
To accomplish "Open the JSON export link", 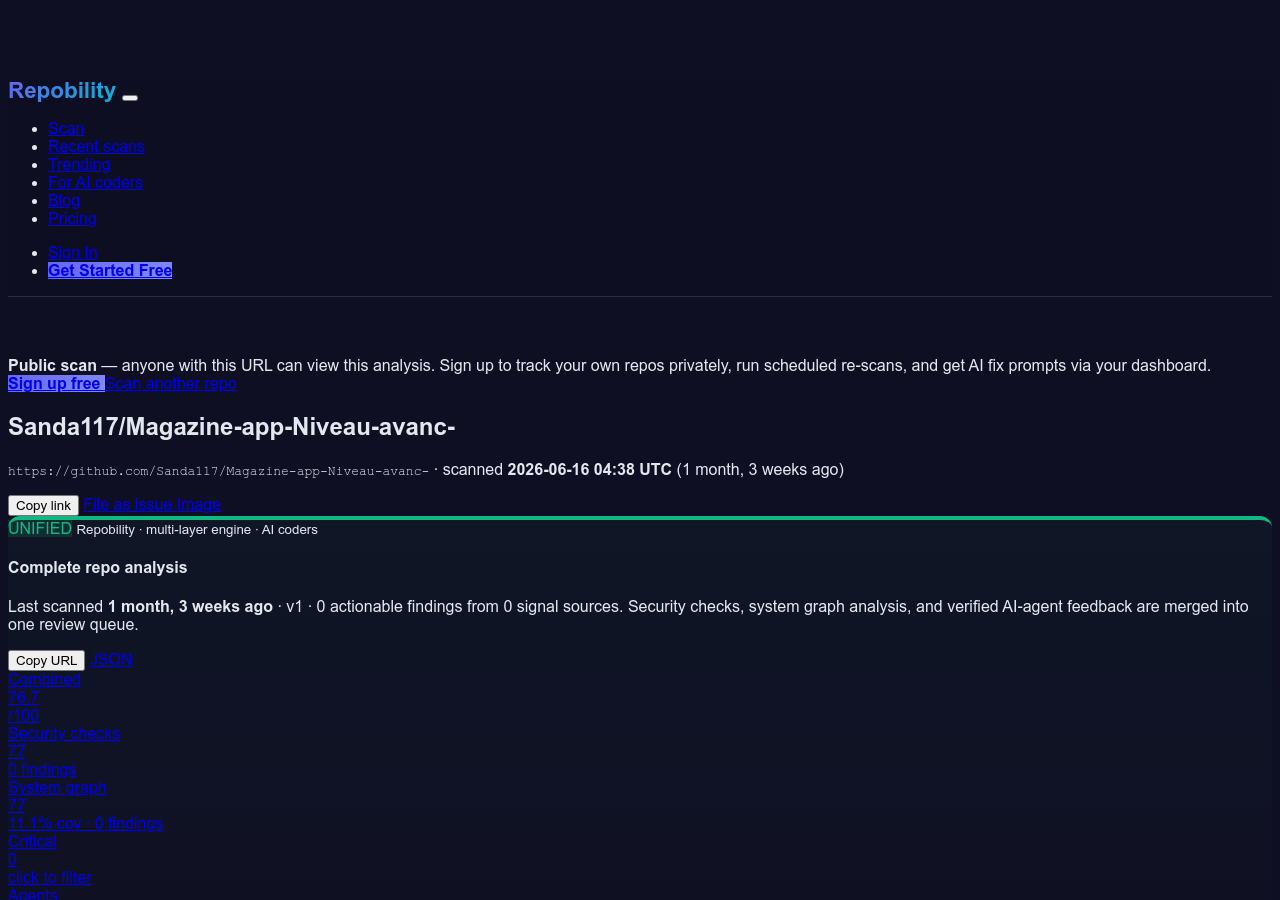I will [111, 659].
